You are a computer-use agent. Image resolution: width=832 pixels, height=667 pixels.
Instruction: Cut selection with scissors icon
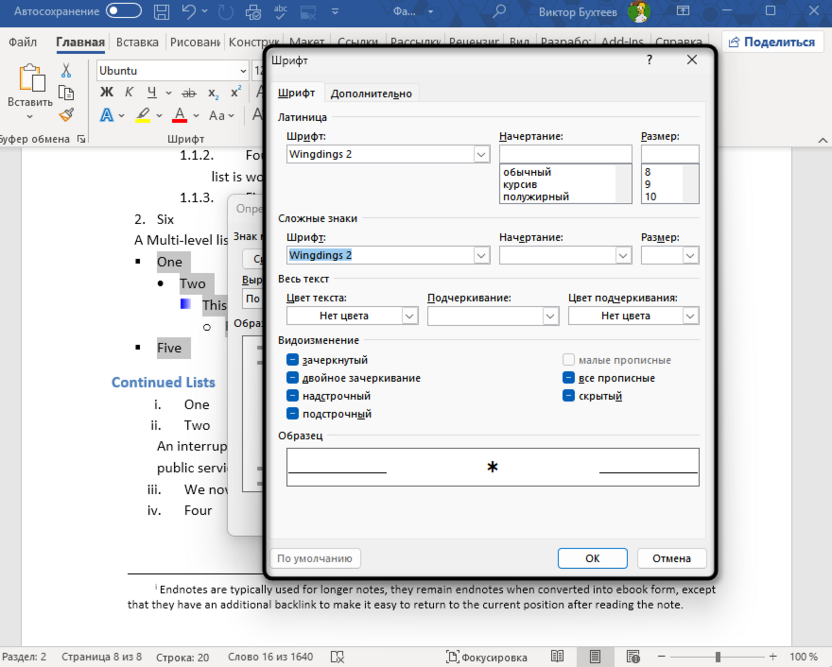66,71
